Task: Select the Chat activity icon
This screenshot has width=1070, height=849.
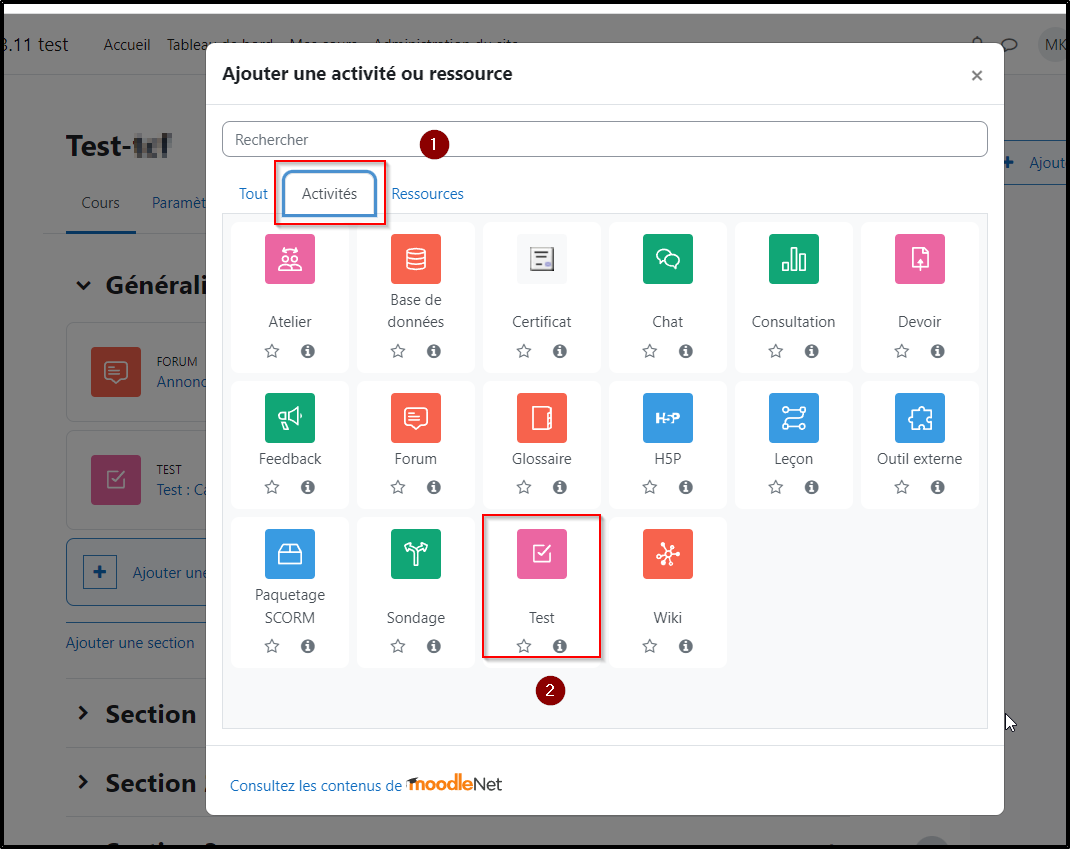Action: point(668,259)
